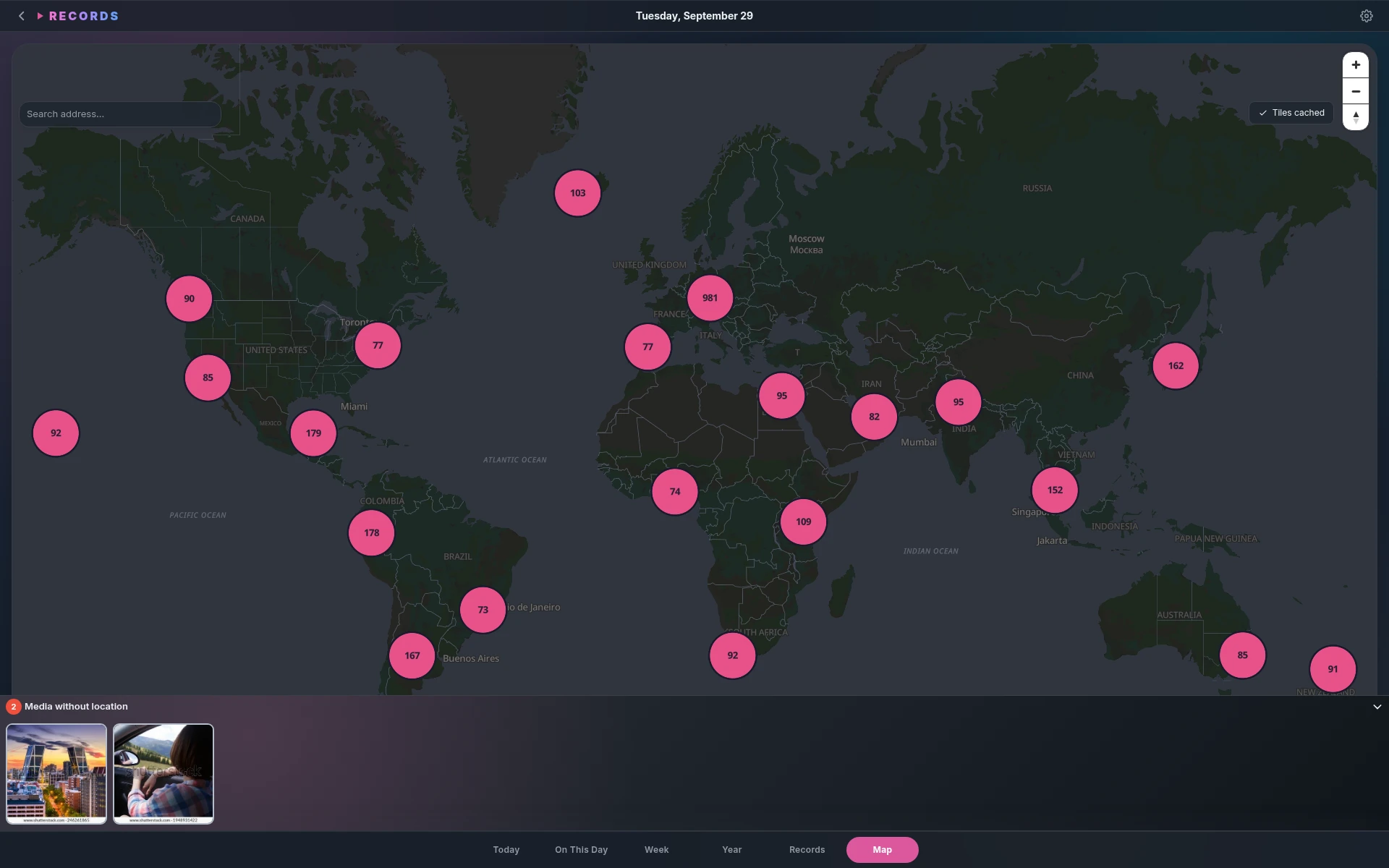Click the 162 cluster near Japan
Viewport: 1389px width, 868px height.
coord(1176,366)
